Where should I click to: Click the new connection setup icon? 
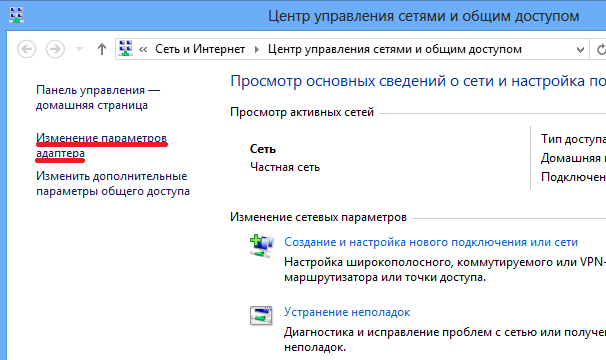(262, 246)
